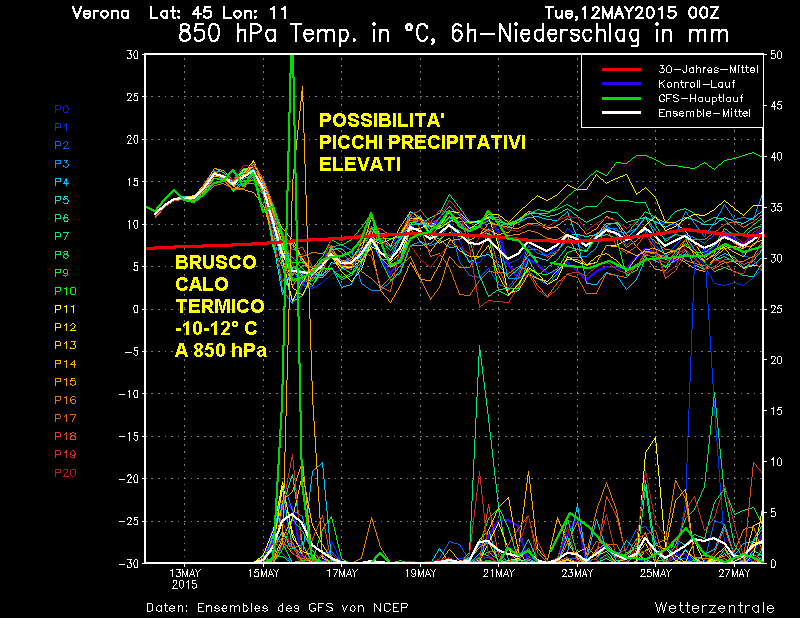800x618 pixels.
Task: Click the P13 ensemble member label
Action: (x=65, y=345)
